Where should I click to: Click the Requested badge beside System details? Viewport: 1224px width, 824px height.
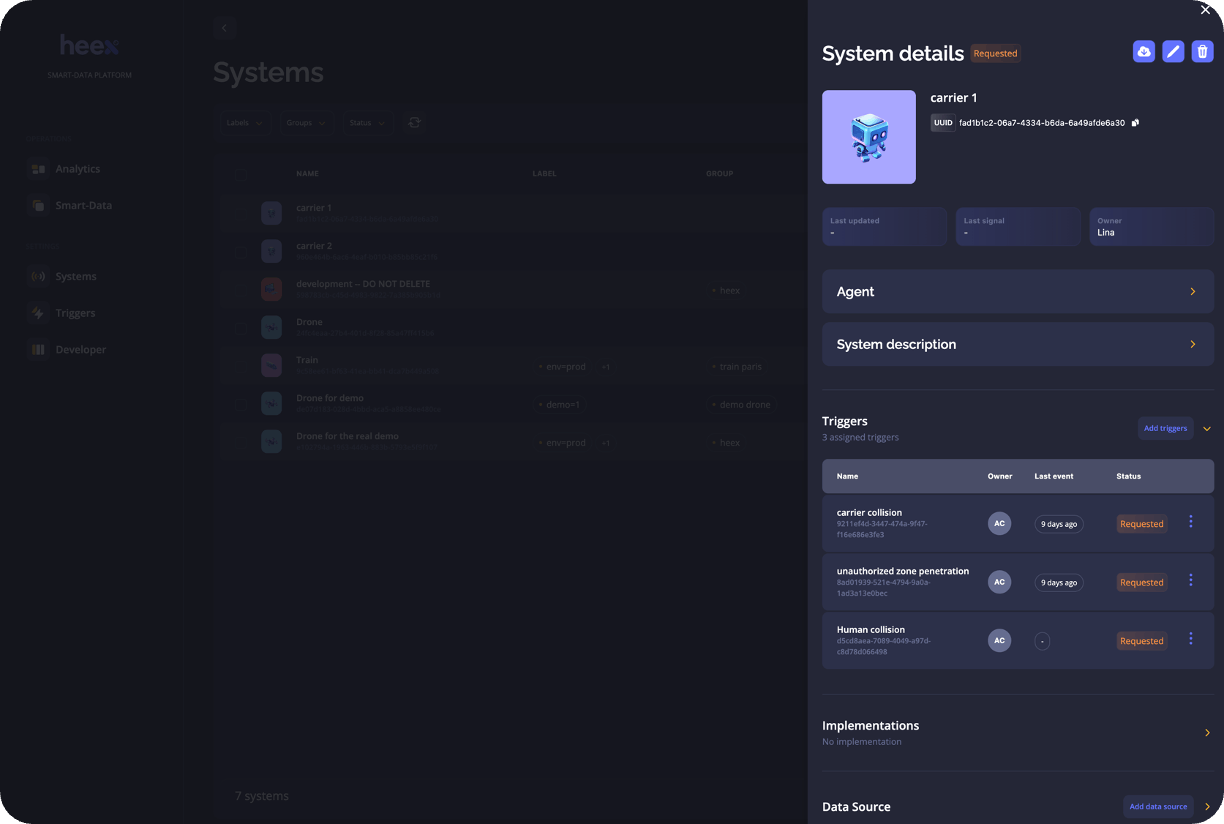(x=995, y=54)
